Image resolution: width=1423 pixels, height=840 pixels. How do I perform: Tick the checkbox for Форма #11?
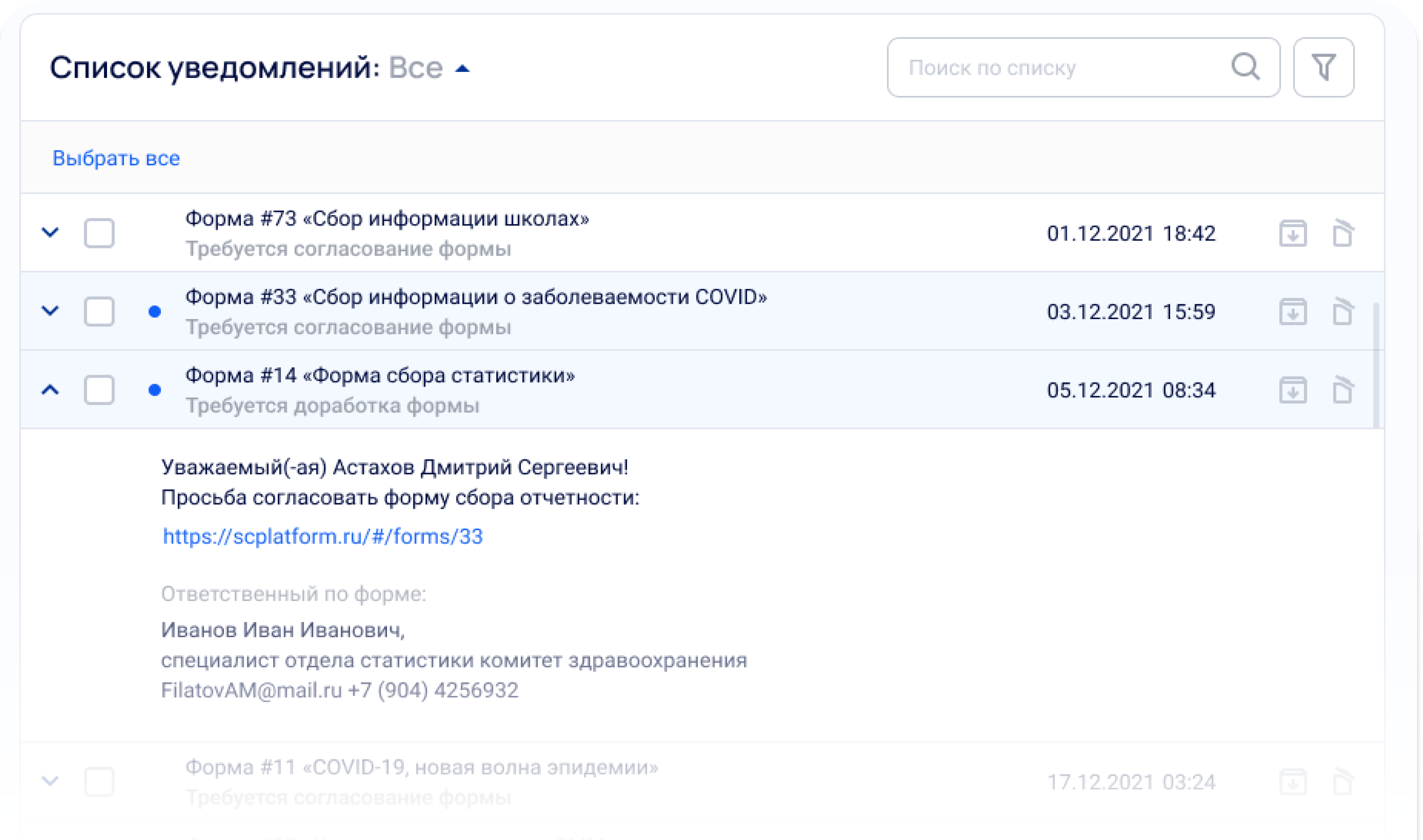coord(99,782)
